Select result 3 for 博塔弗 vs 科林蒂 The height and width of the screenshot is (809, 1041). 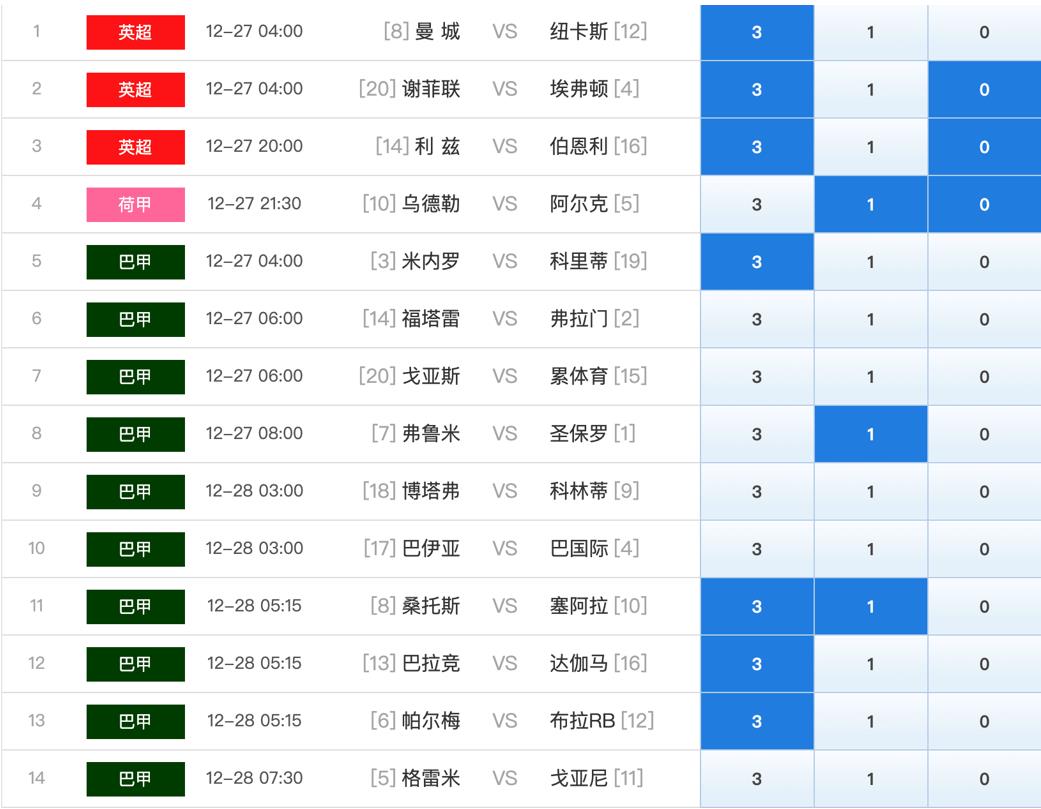pos(757,492)
